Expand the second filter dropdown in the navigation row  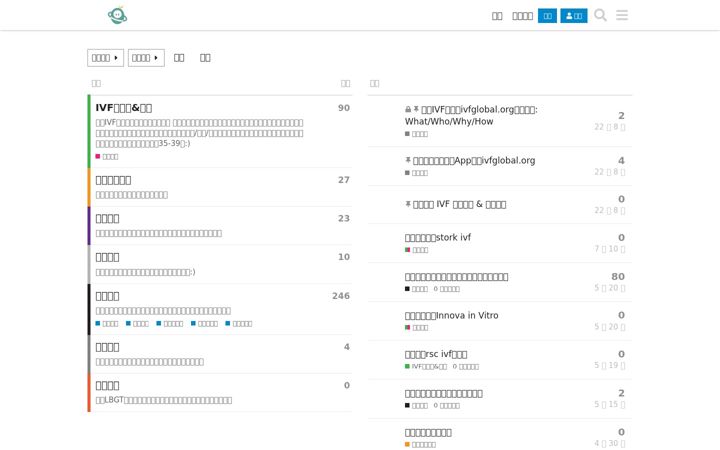point(146,58)
